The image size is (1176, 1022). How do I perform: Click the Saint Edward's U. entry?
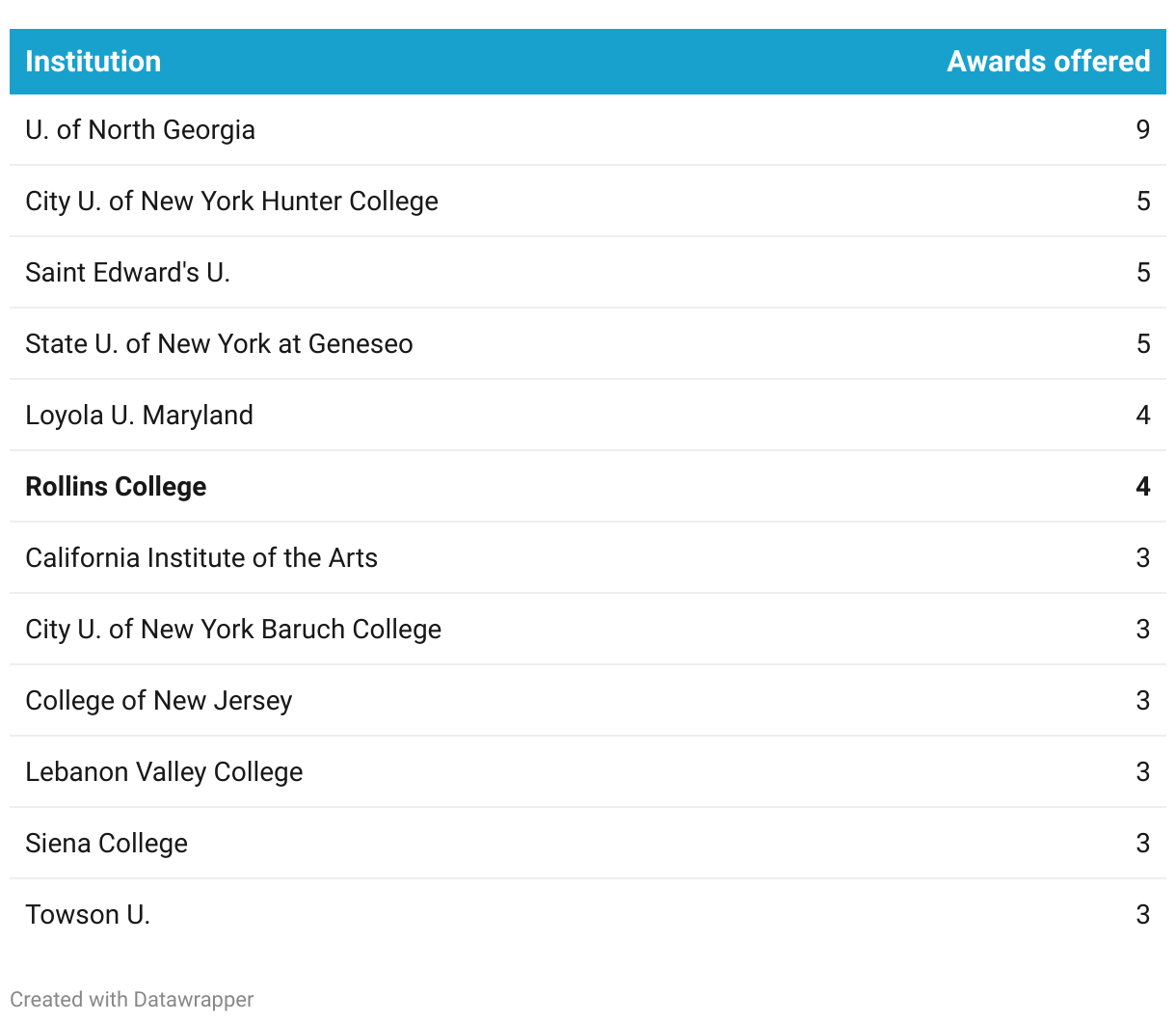(x=128, y=273)
